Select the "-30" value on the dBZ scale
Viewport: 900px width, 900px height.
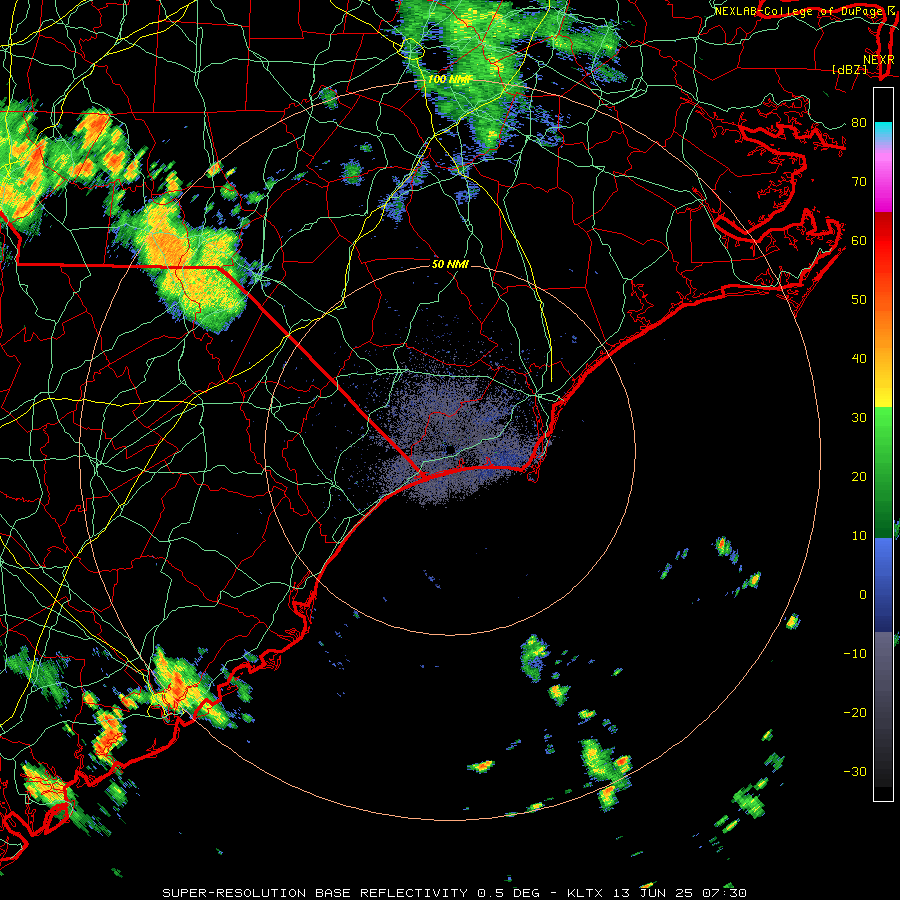tap(855, 771)
